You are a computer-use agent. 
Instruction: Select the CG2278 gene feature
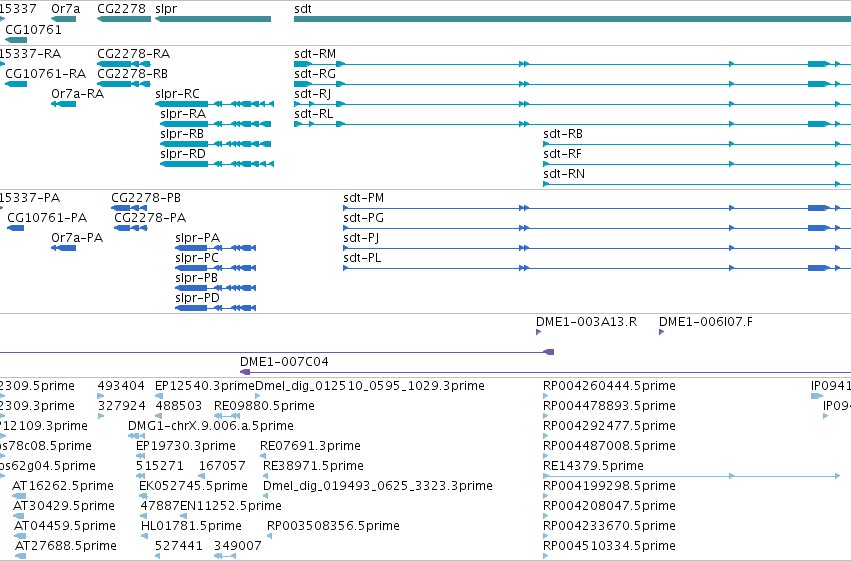click(124, 19)
